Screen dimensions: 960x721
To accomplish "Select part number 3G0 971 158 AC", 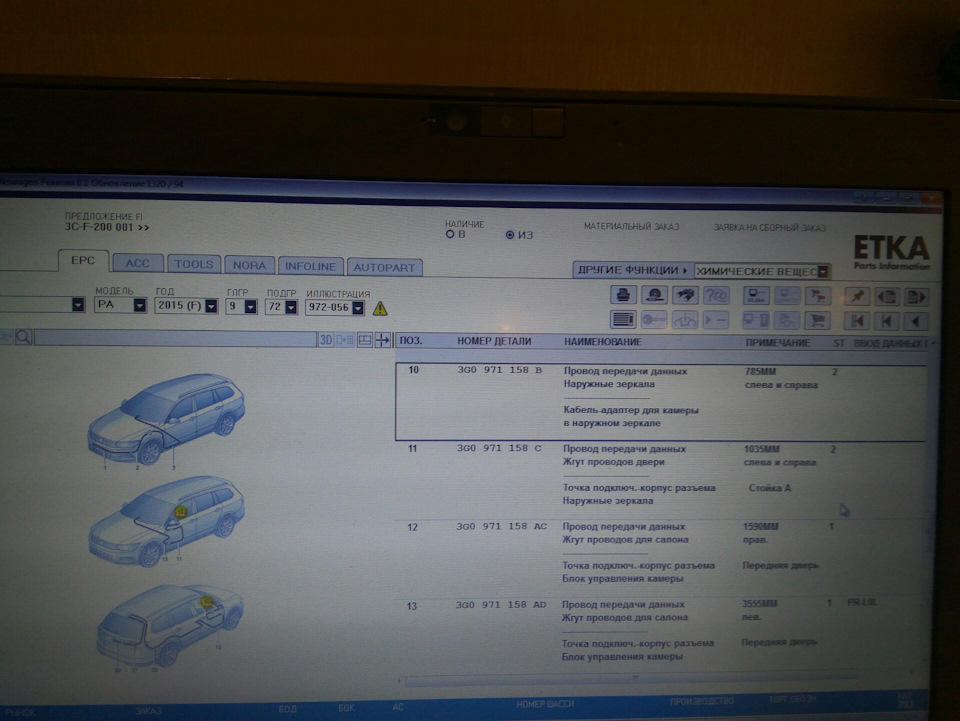I will point(501,526).
